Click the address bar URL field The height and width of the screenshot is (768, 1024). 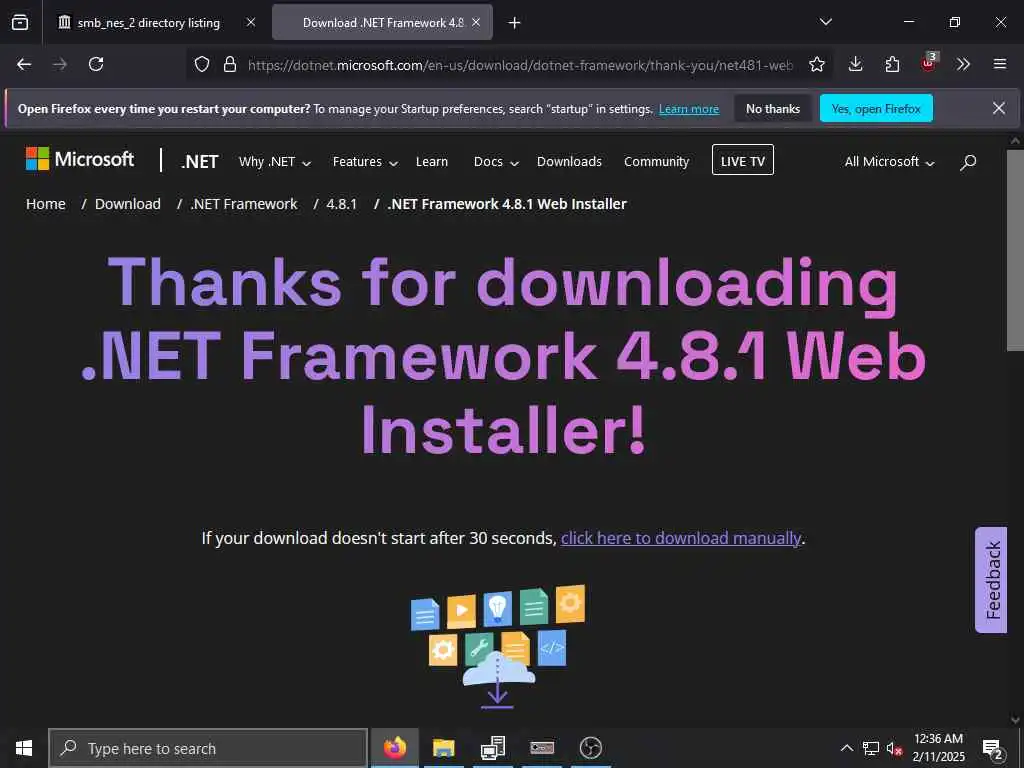pos(519,65)
